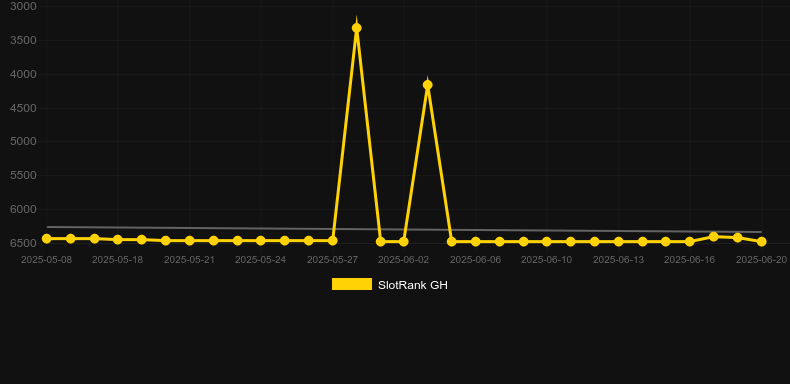Click the data point at 2025-06-02
This screenshot has width=790, height=384.
pyautogui.click(x=404, y=241)
